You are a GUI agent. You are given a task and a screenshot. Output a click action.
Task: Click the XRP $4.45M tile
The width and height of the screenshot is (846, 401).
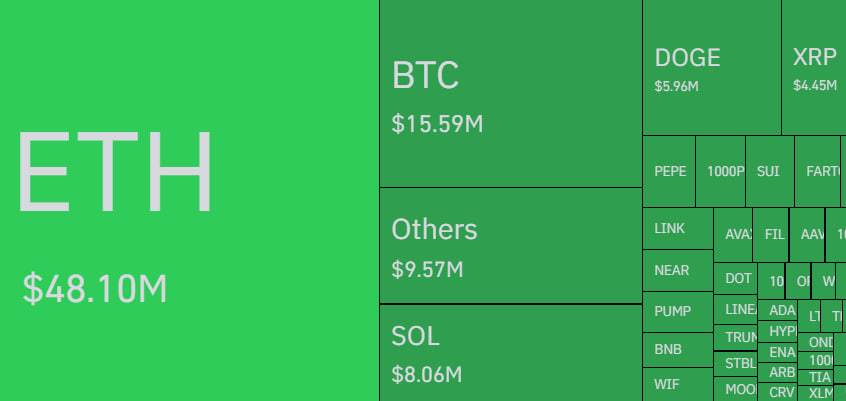pyautogui.click(x=814, y=67)
